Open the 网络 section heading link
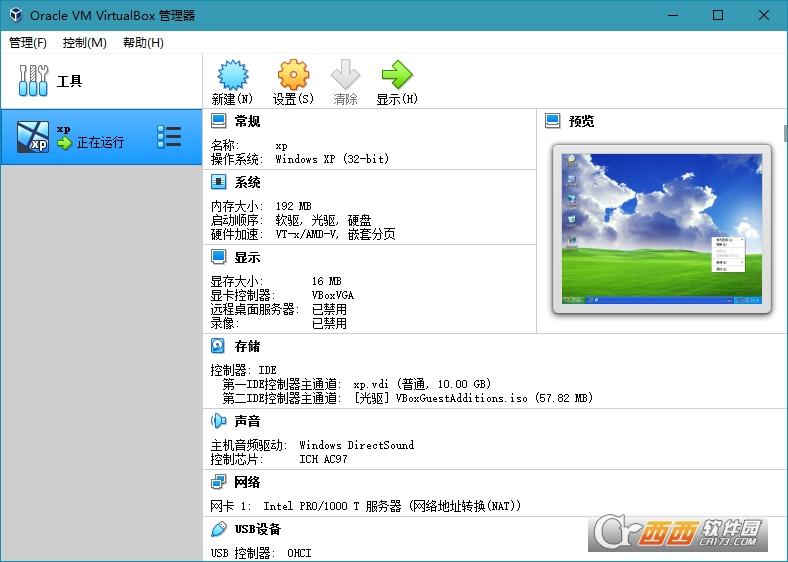This screenshot has width=788, height=562. [x=247, y=483]
